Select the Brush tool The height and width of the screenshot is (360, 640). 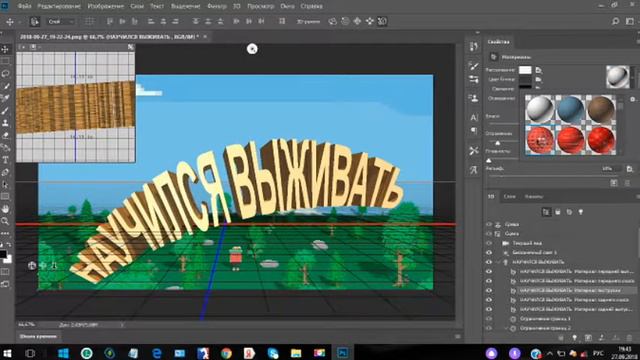pos(5,111)
